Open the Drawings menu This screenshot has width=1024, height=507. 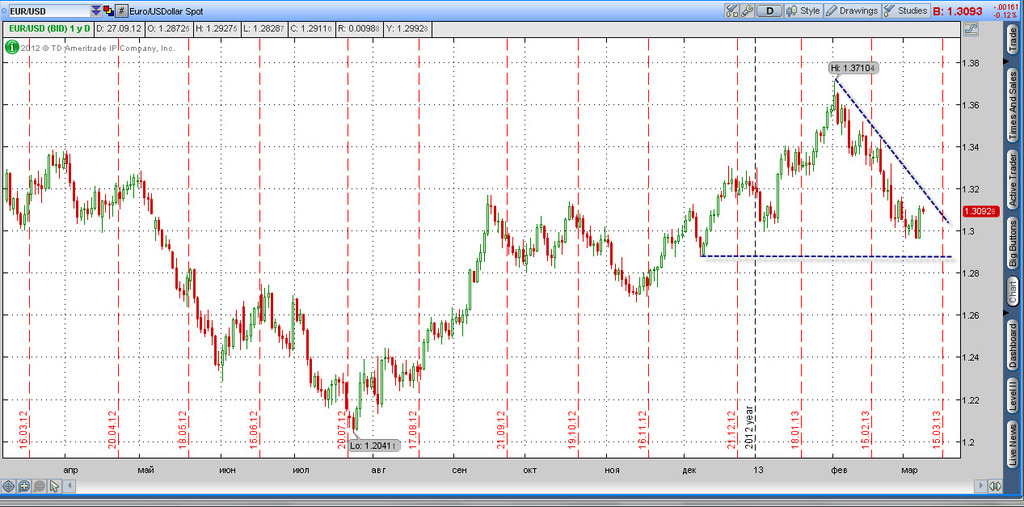click(x=852, y=11)
